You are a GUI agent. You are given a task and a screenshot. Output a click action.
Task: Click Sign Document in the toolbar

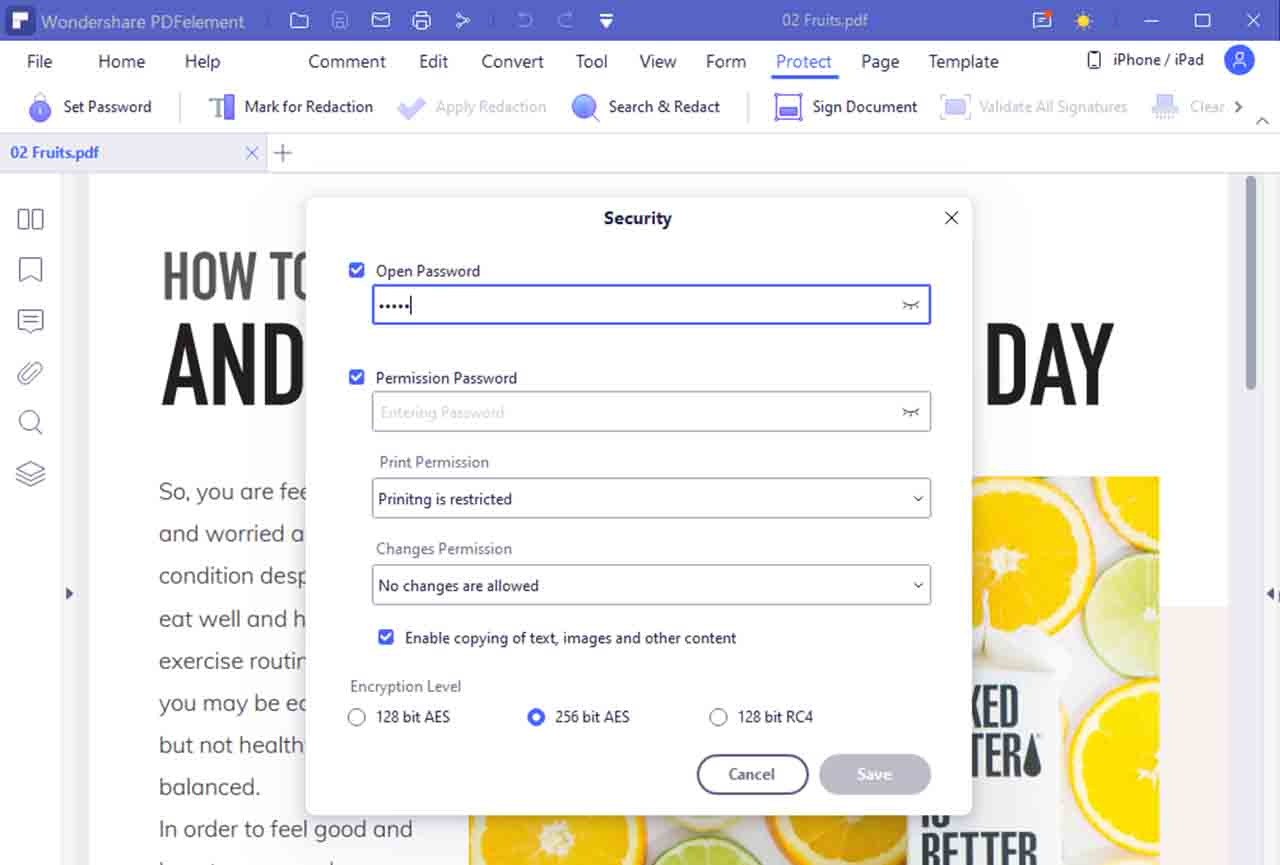(x=846, y=107)
